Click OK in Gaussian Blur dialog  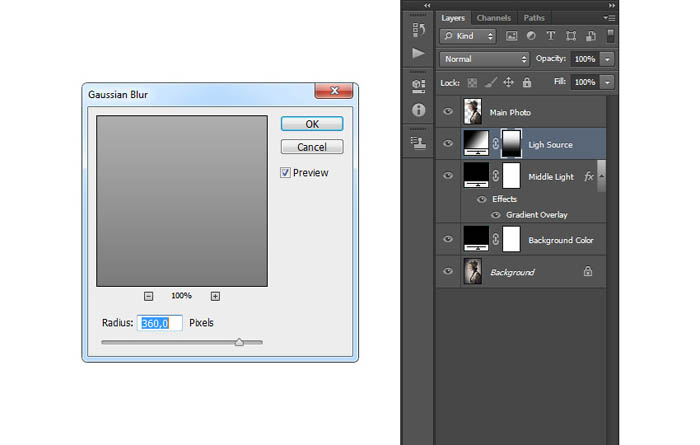tap(312, 124)
